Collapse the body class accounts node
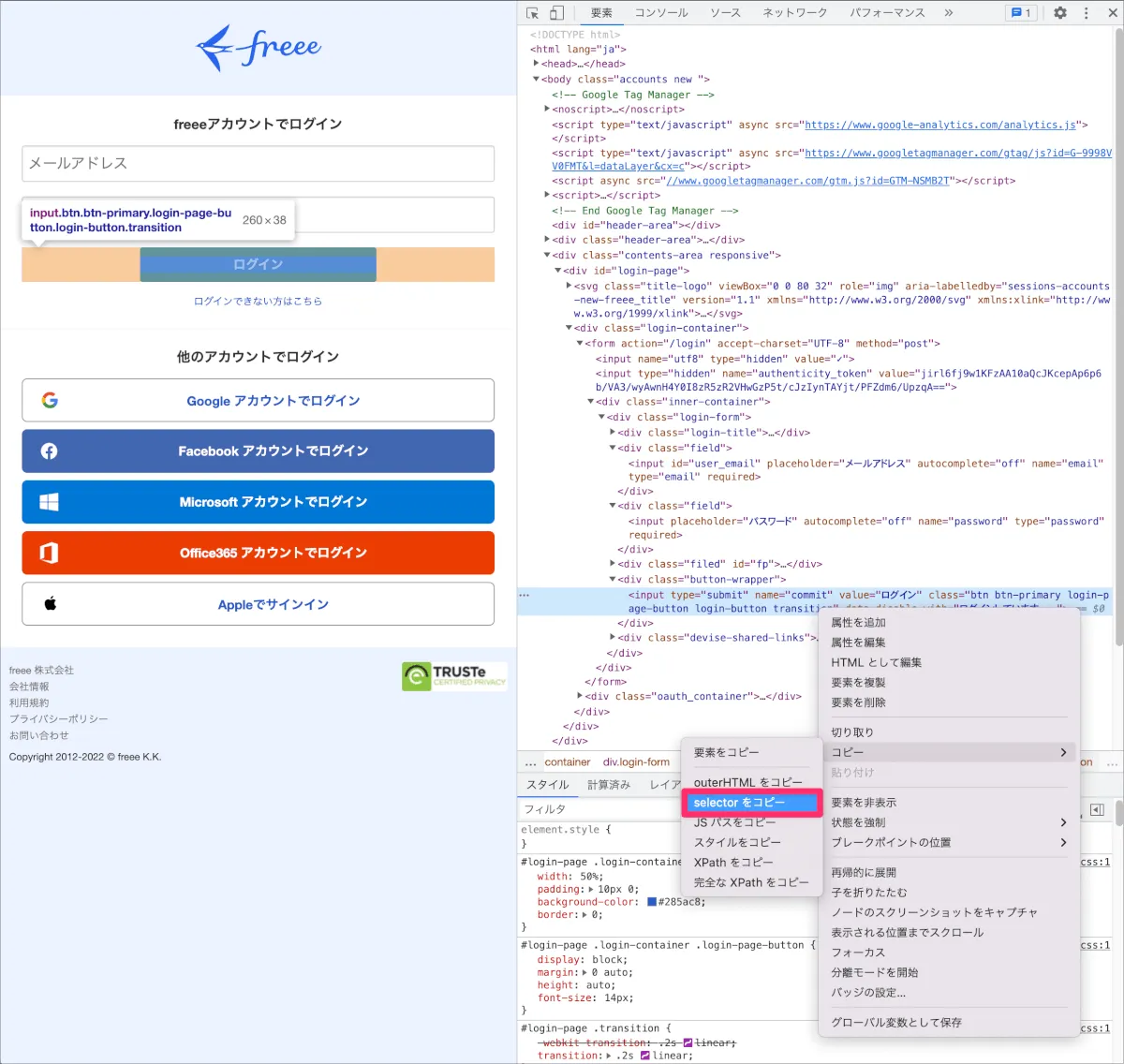Viewport: 1124px width, 1064px height. (x=536, y=80)
